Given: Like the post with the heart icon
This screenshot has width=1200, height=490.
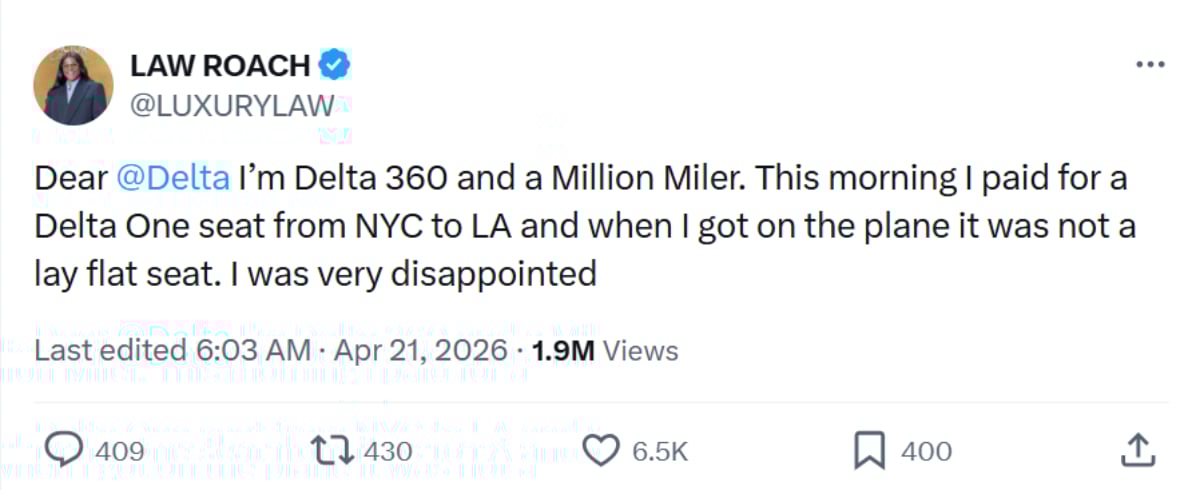Looking at the screenshot, I should pyautogui.click(x=600, y=451).
